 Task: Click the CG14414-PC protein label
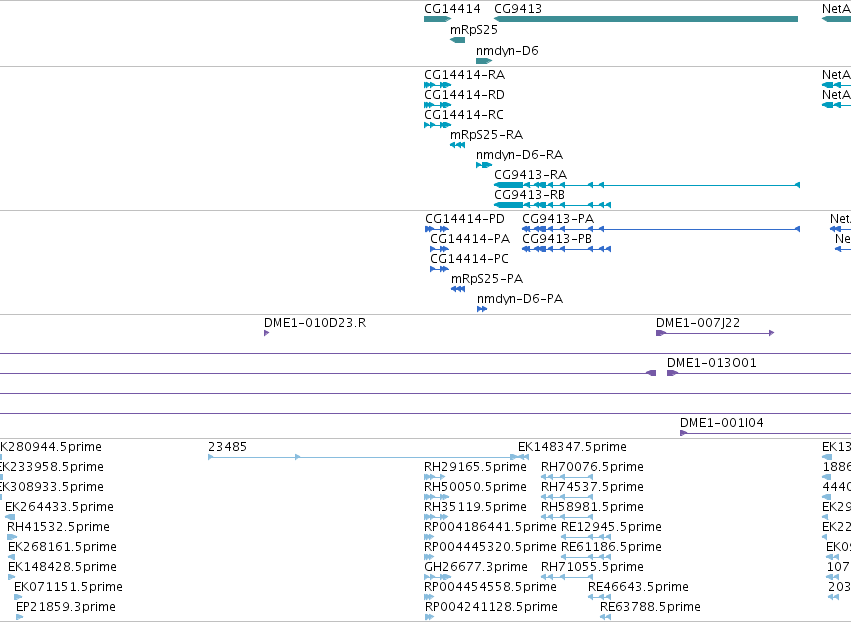[x=469, y=259]
